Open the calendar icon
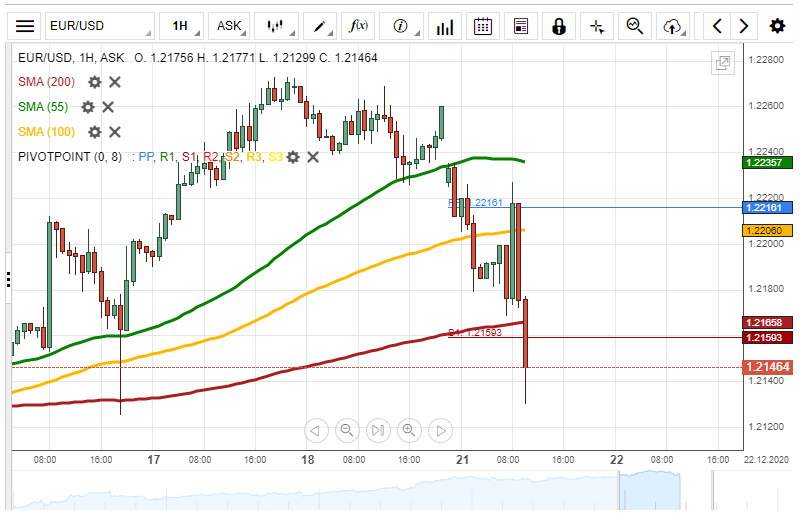The image size is (800, 514). pos(483,26)
